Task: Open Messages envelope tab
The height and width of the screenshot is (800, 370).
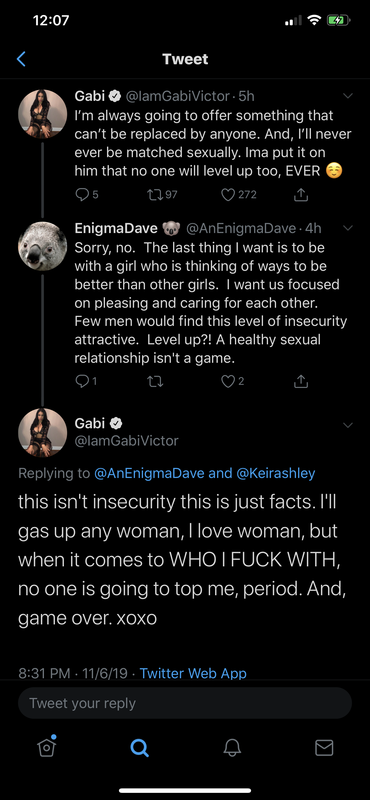Action: (324, 747)
